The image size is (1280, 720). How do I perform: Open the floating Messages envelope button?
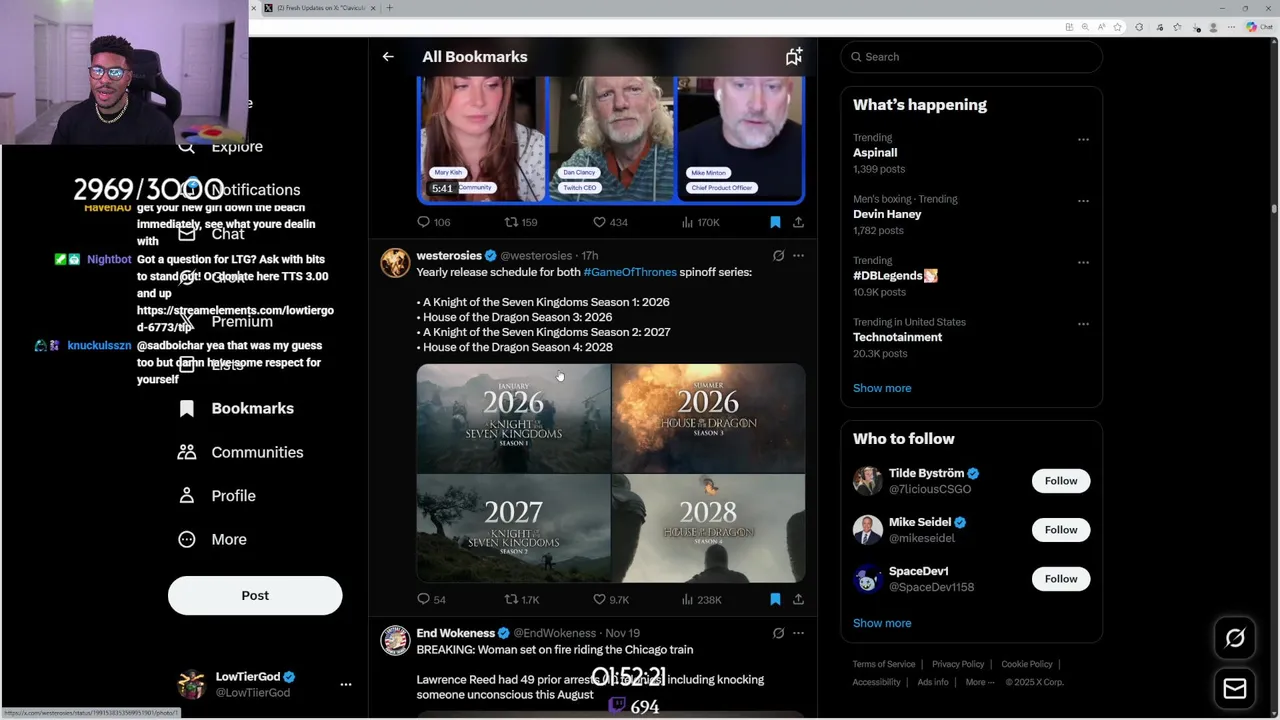tap(1235, 689)
